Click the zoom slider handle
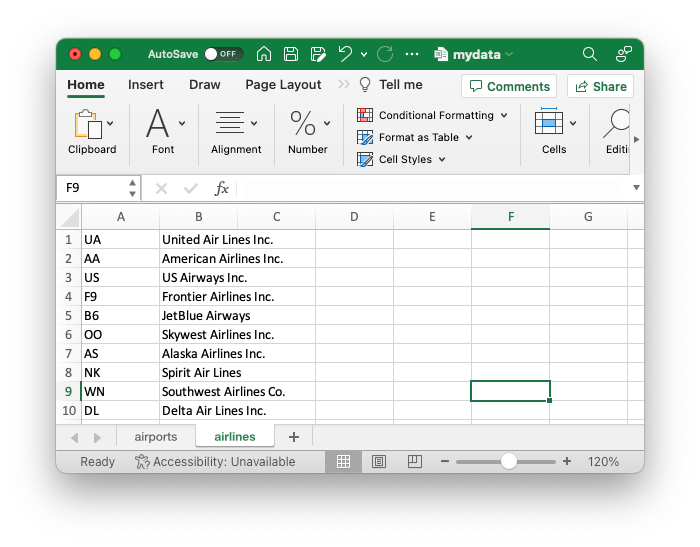The height and width of the screenshot is (547, 700). (x=508, y=461)
